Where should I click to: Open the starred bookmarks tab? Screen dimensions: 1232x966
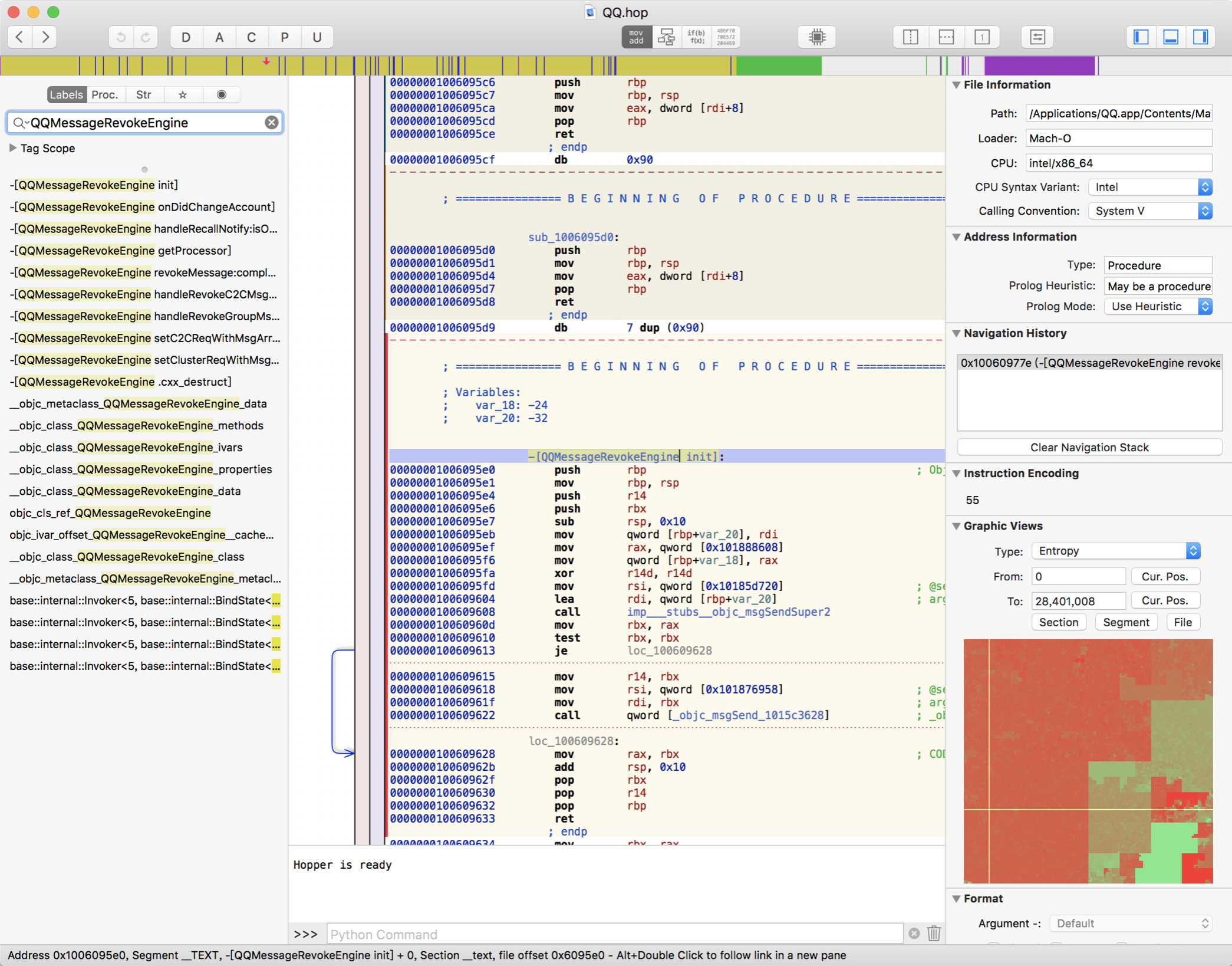point(183,94)
